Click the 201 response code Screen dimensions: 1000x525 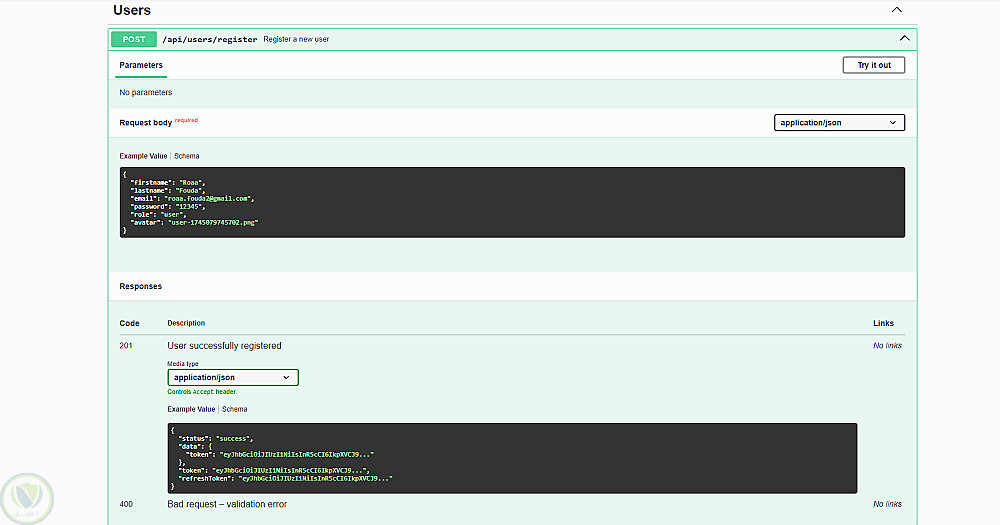coord(126,346)
